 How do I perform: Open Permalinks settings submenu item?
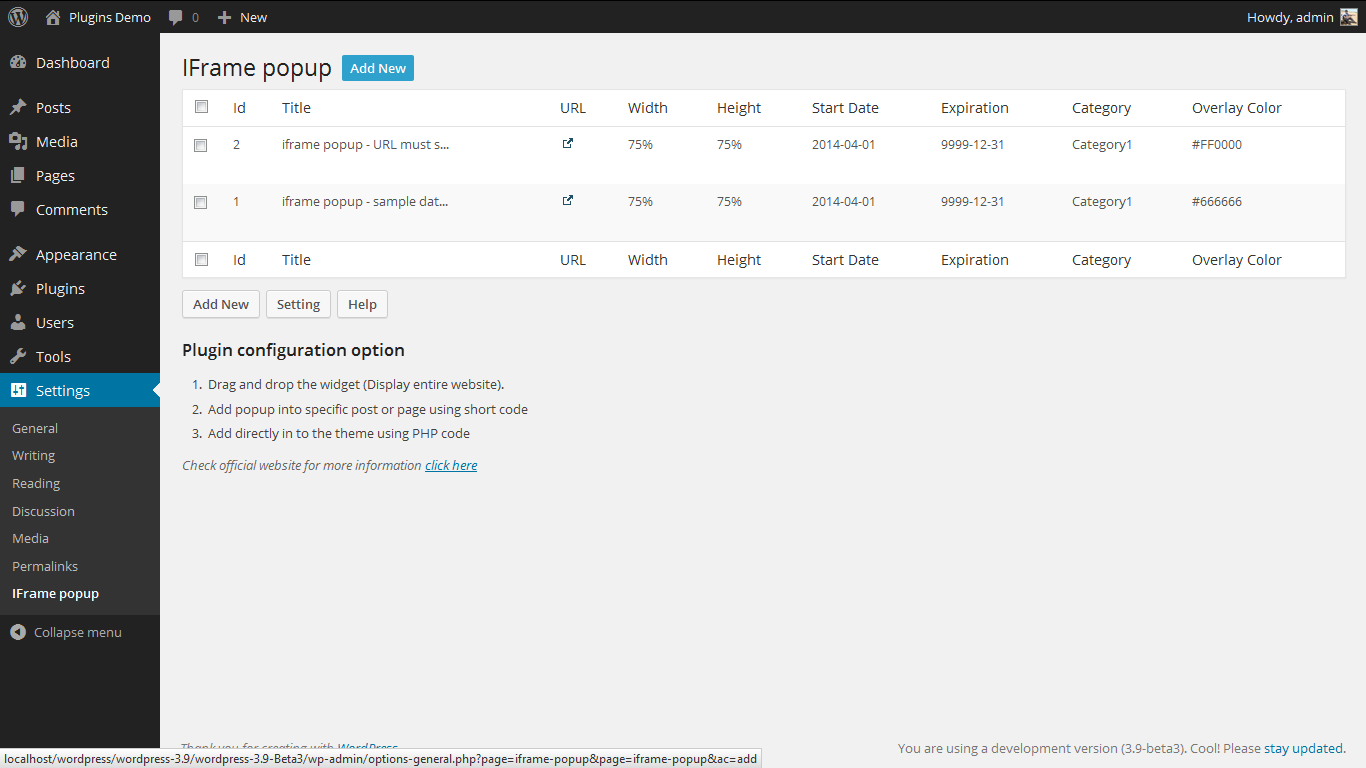point(45,566)
